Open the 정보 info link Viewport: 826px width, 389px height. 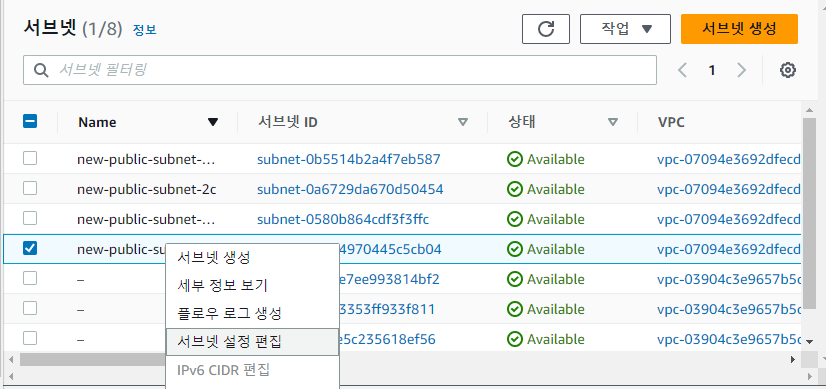pos(144,30)
